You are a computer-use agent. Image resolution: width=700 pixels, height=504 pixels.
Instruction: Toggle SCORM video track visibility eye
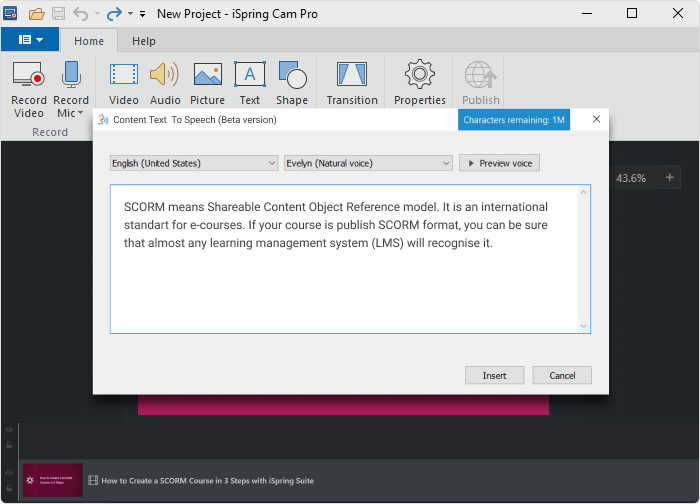click(9, 473)
